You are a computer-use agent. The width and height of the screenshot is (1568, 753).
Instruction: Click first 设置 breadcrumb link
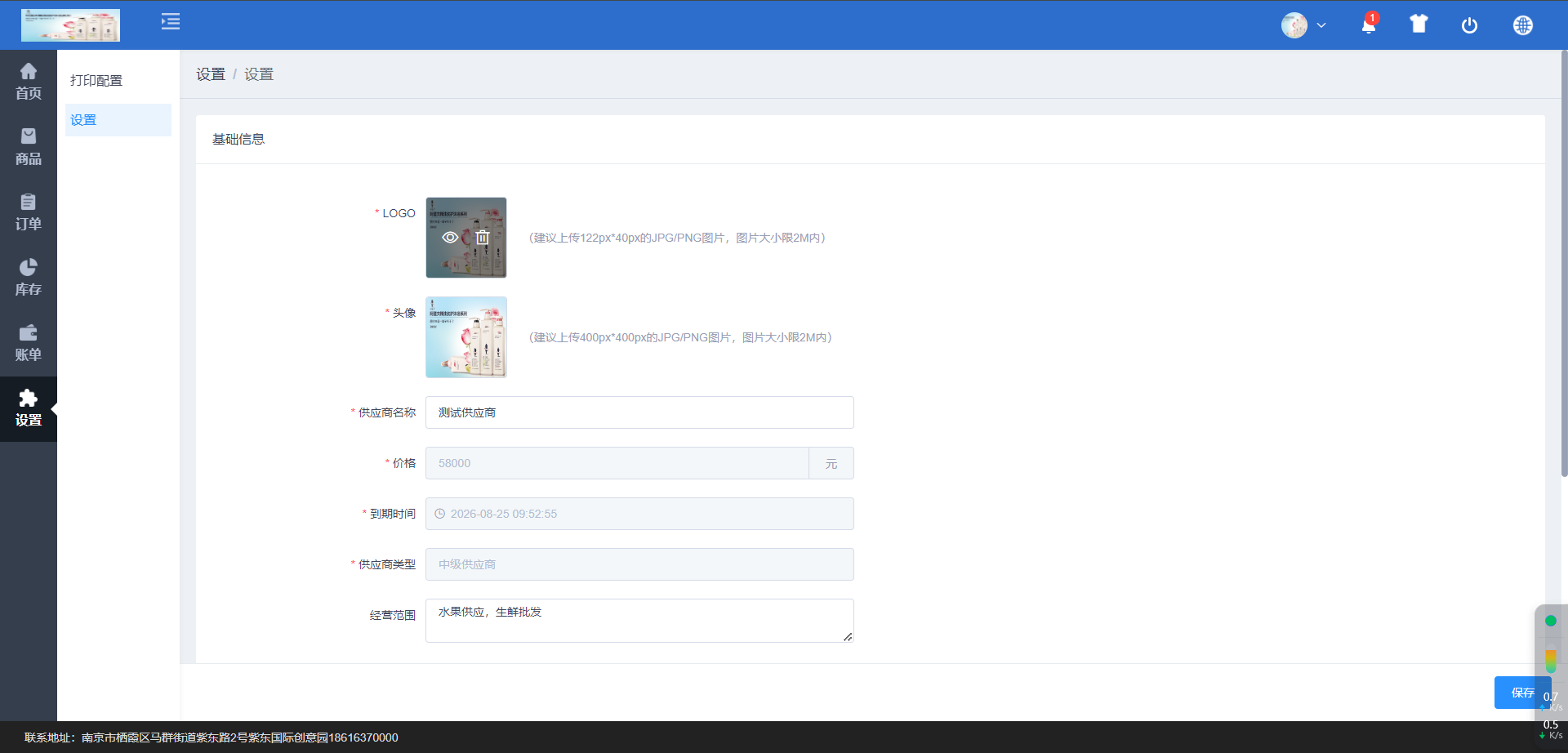[211, 74]
